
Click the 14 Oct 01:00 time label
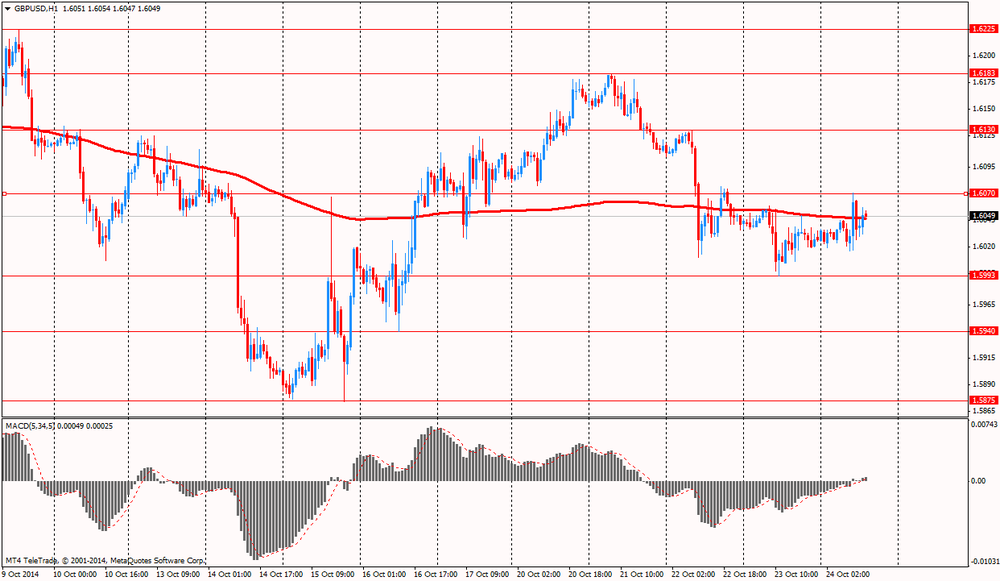(x=230, y=575)
